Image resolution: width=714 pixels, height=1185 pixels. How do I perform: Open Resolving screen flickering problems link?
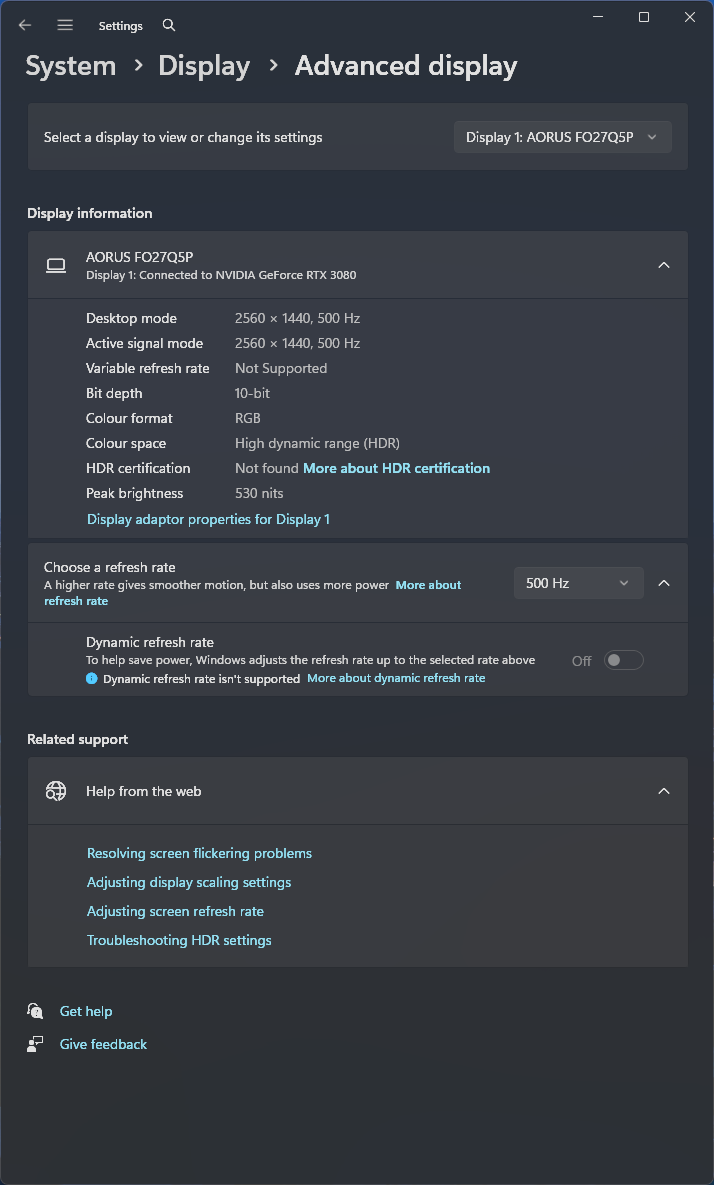[x=199, y=853]
